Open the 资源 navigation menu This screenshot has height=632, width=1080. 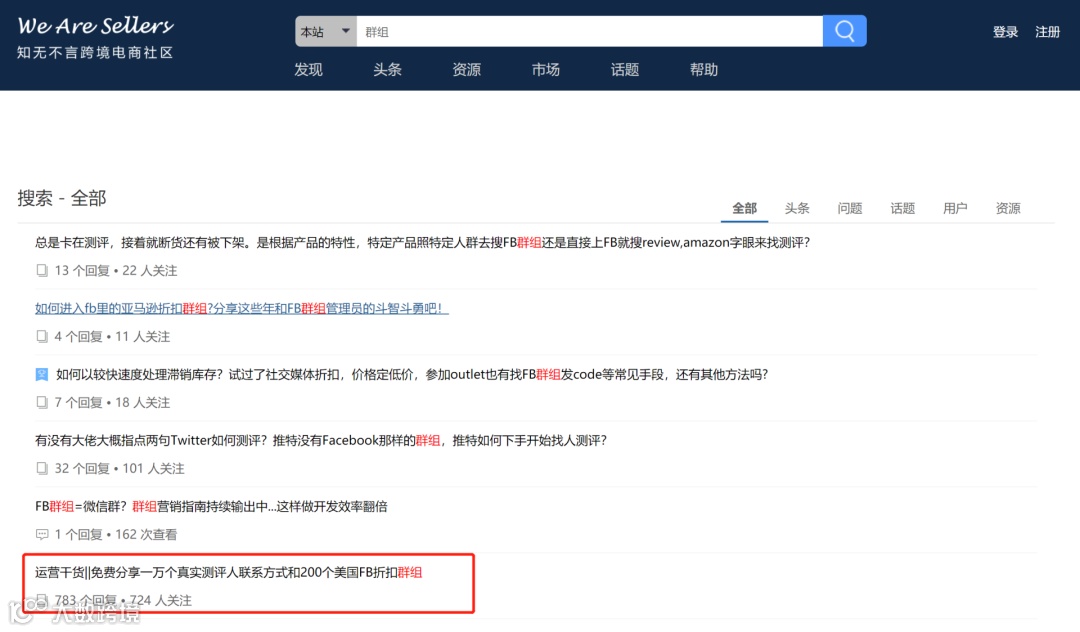pyautogui.click(x=466, y=70)
